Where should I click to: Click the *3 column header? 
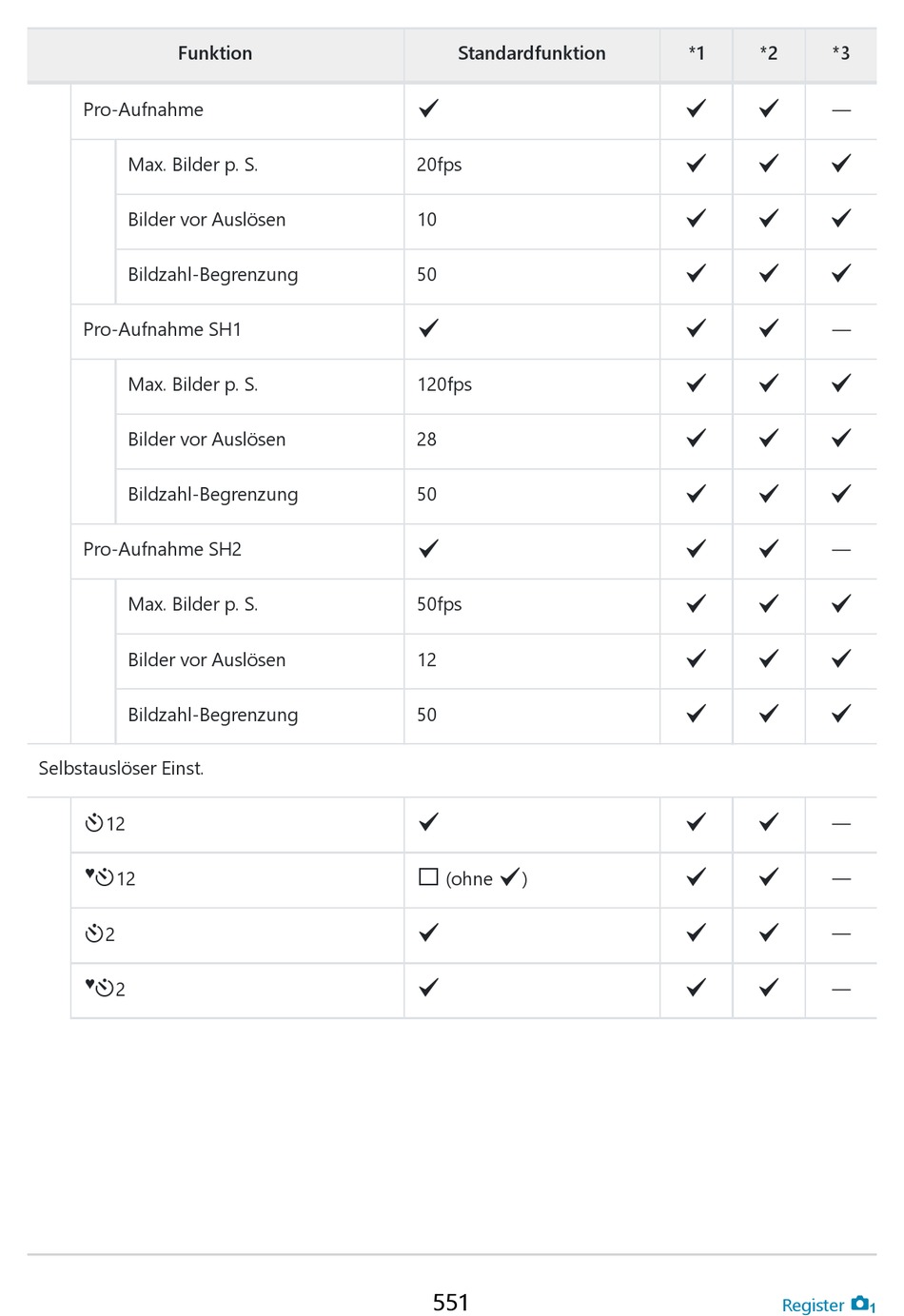pos(840,53)
